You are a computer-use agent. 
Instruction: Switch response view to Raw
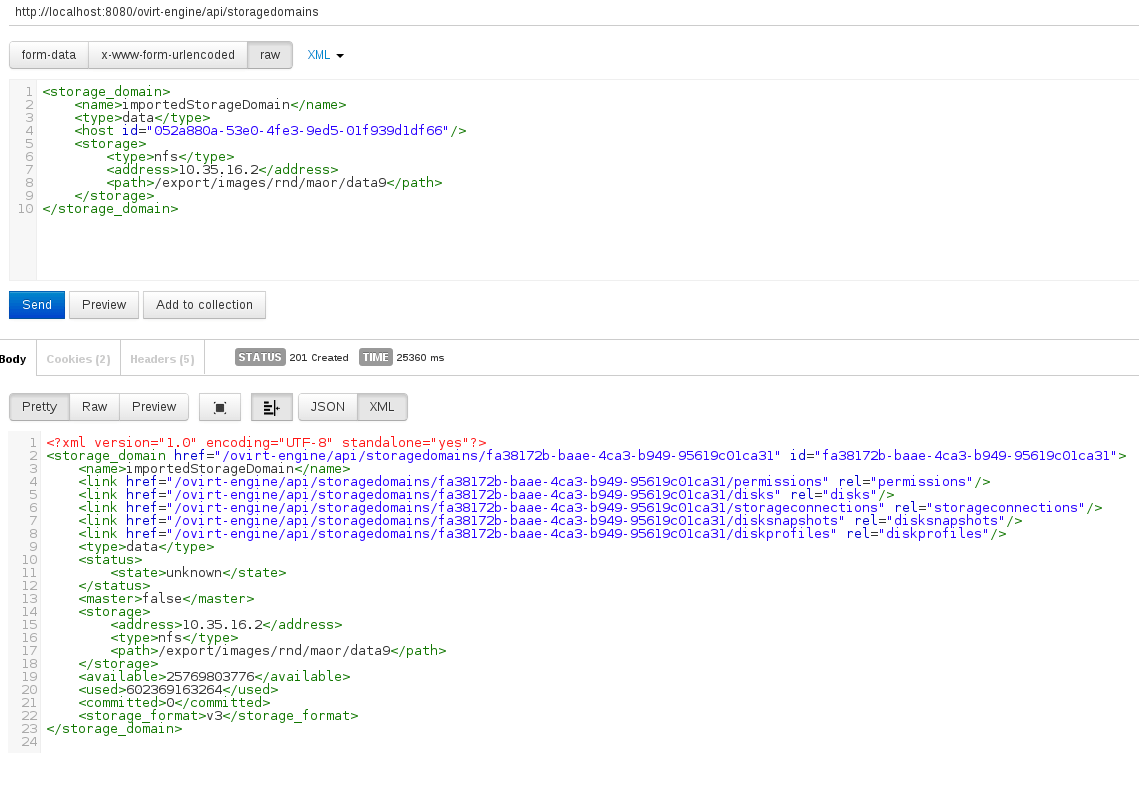pos(95,407)
